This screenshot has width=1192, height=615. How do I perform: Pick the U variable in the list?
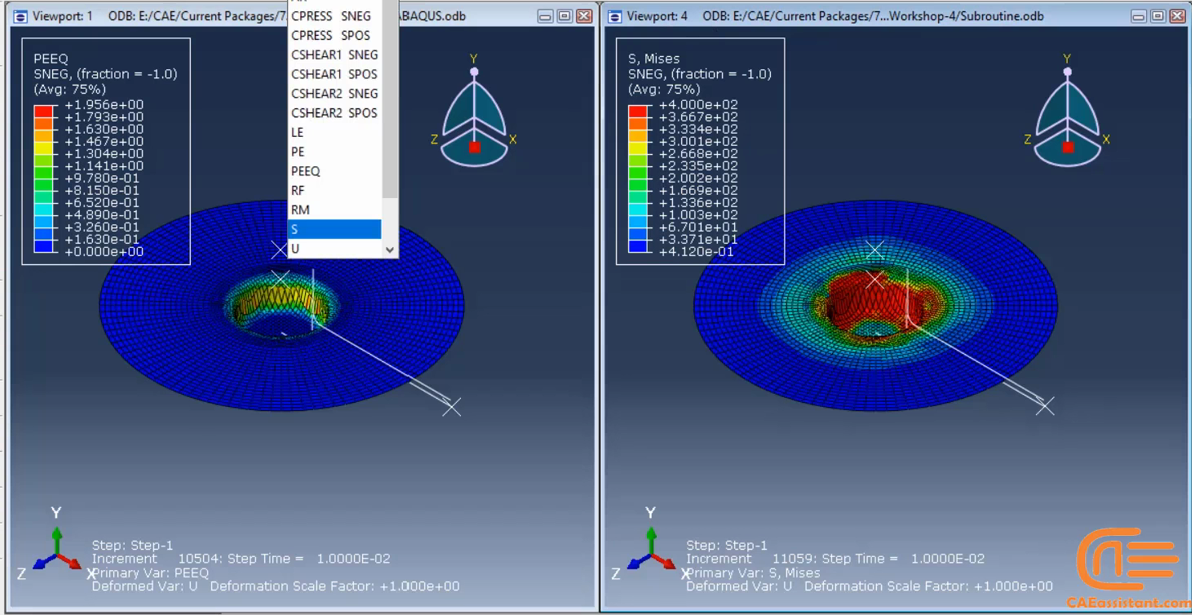pyautogui.click(x=334, y=249)
